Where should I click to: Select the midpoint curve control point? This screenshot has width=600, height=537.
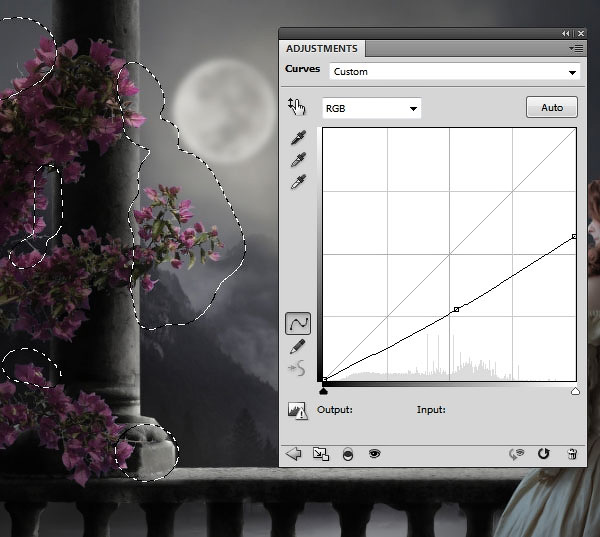[456, 309]
